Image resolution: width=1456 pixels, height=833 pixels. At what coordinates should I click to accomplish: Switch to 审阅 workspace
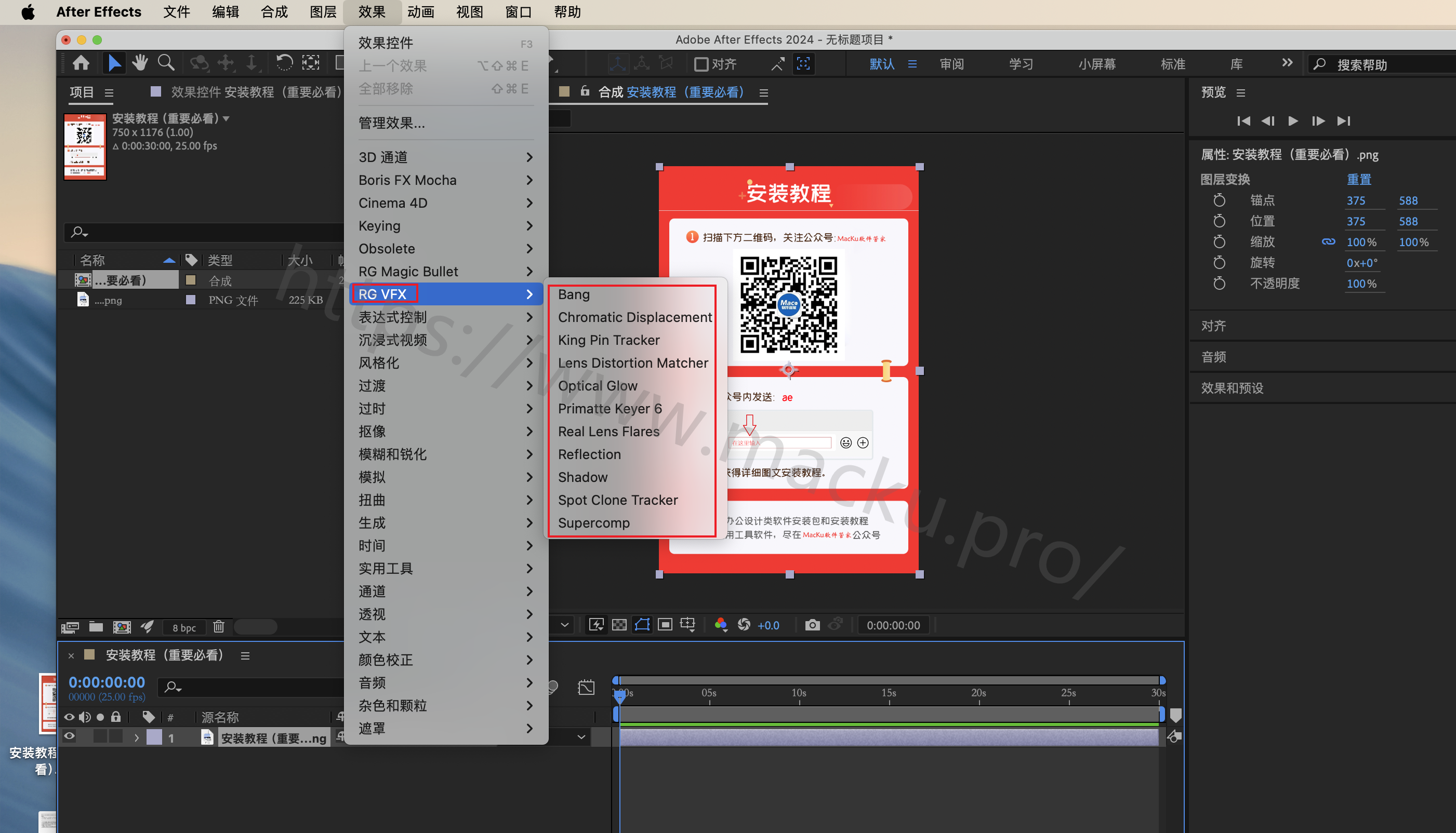[x=952, y=64]
